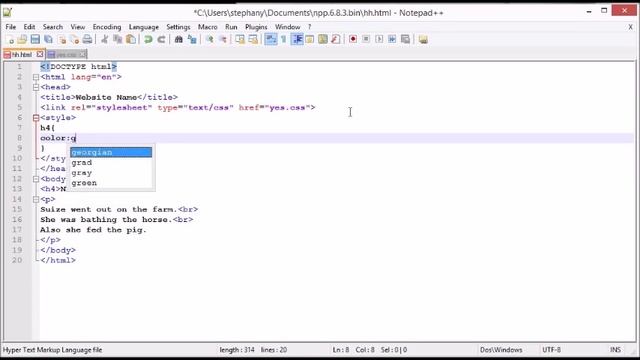The height and width of the screenshot is (360, 640).
Task: Choose 'green' from the autocomplete list
Action: coord(111,183)
